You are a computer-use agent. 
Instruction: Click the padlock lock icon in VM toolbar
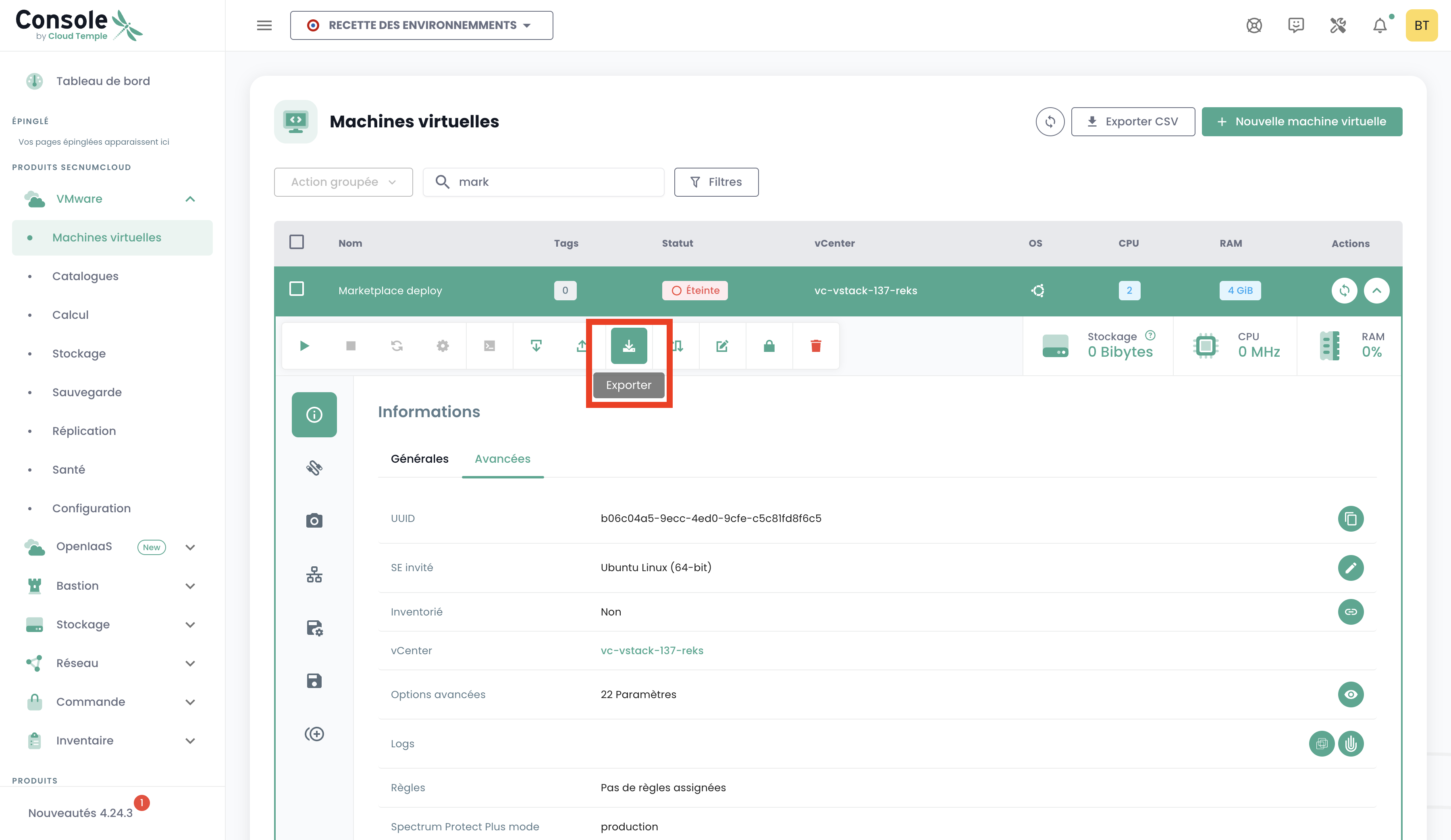[x=769, y=345]
